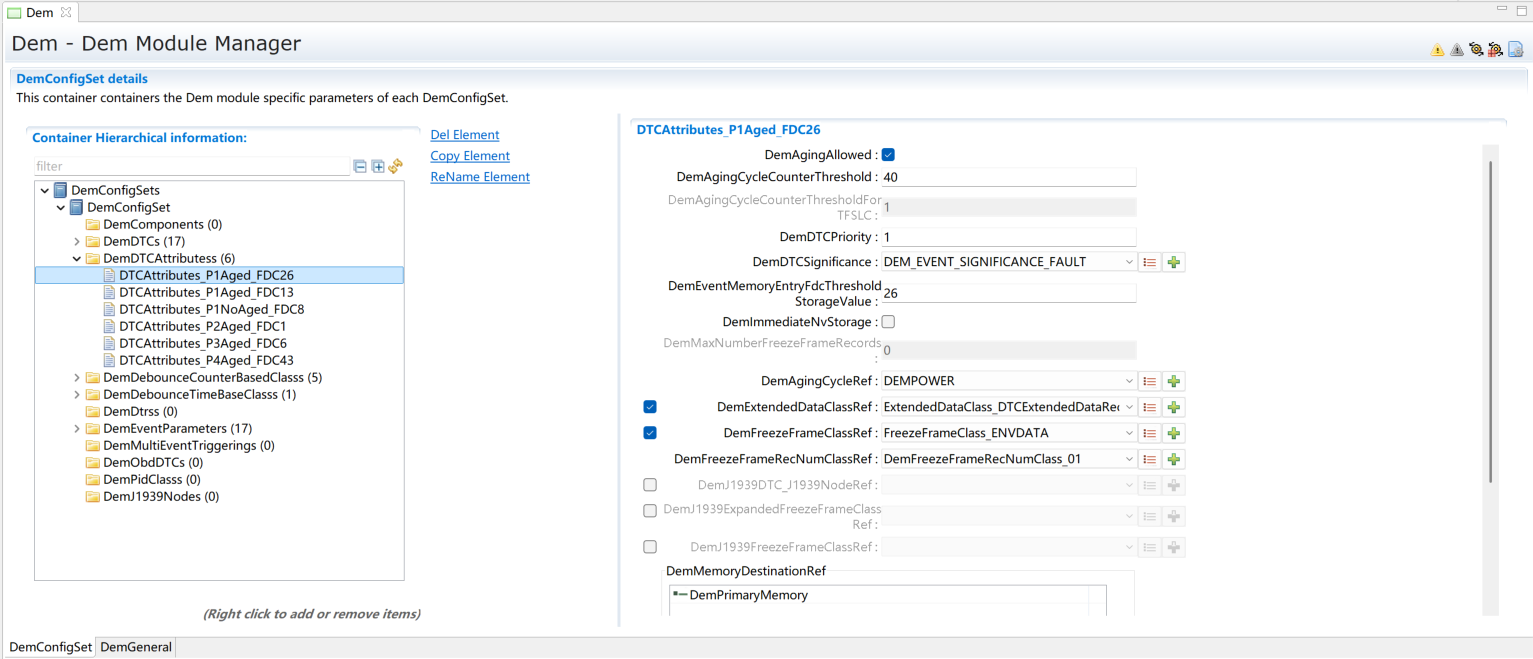Uncheck the DemAgingAllowed checkbox

click(888, 155)
